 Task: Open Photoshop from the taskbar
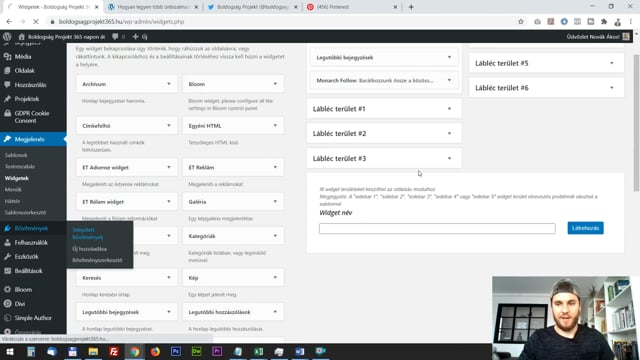[x=176, y=351]
